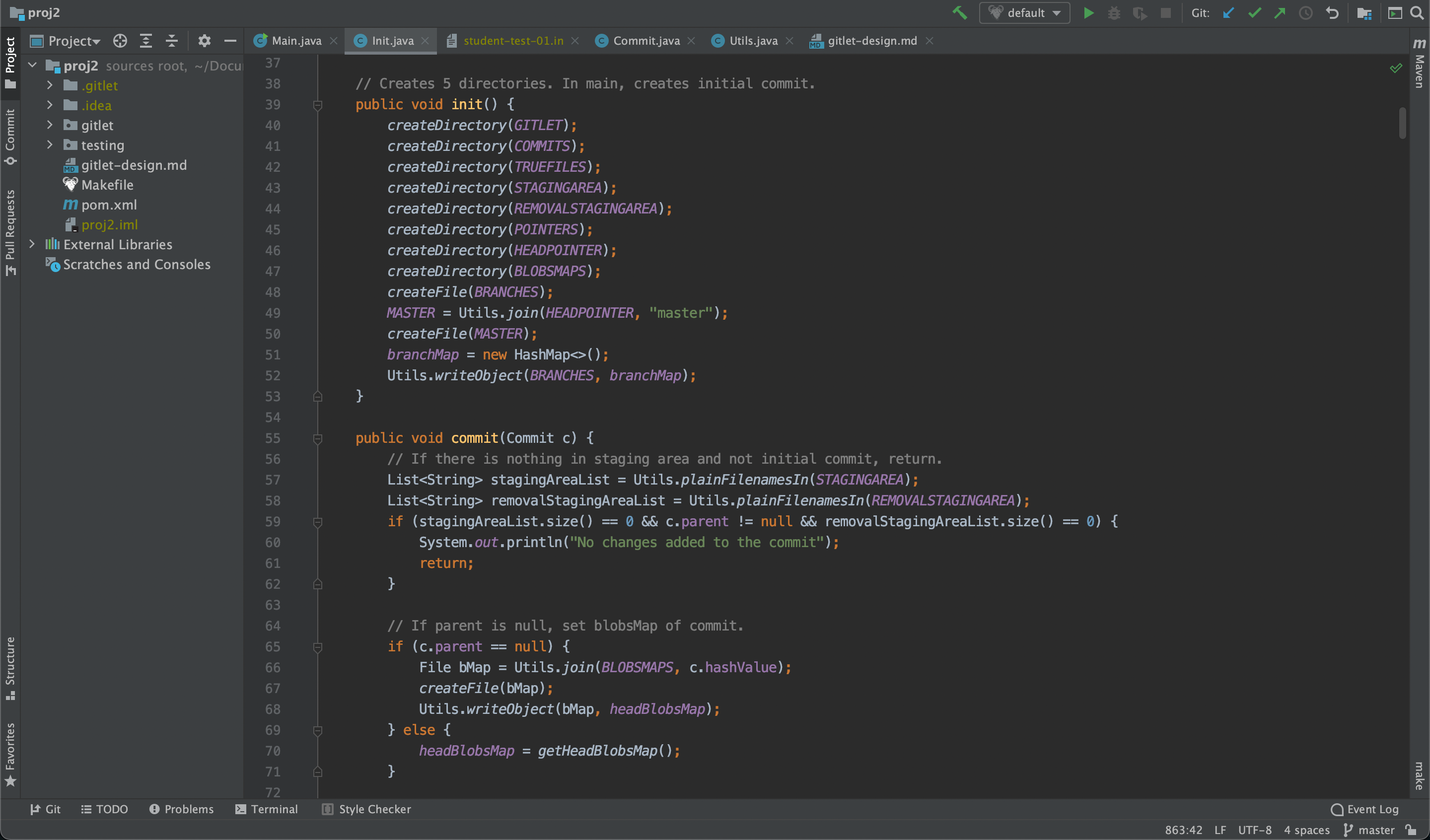The image size is (1430, 840).
Task: Expand the testing folder
Action: click(x=50, y=145)
